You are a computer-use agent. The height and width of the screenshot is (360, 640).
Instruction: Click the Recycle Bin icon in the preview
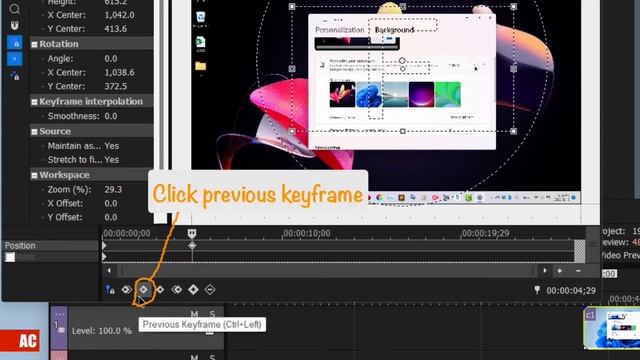point(200,18)
